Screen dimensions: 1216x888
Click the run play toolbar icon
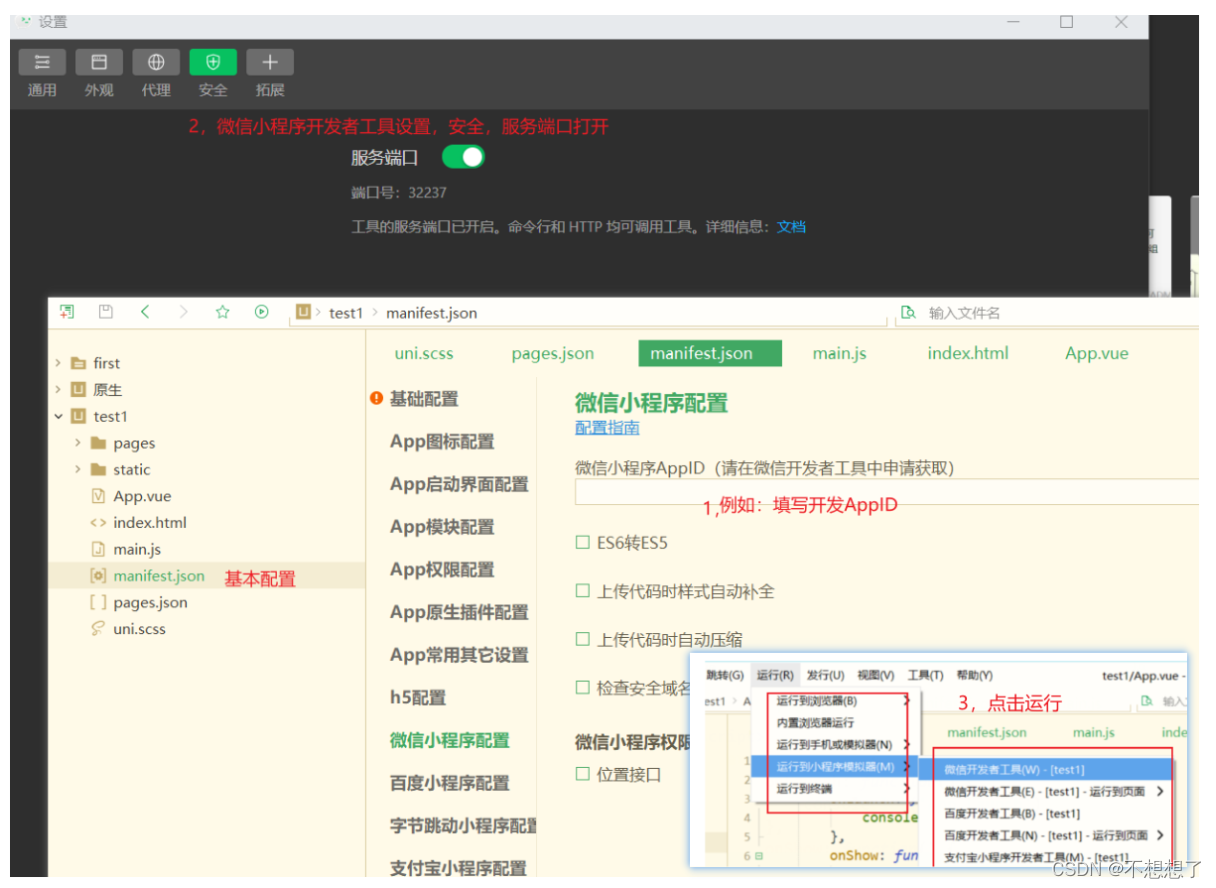pos(261,312)
